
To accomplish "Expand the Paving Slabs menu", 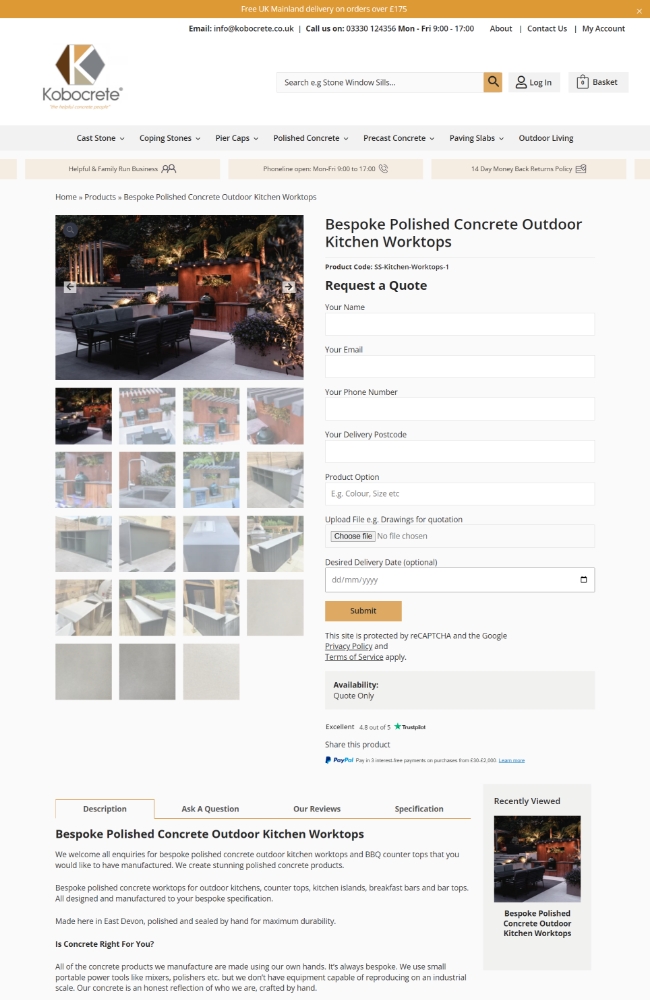I will point(476,138).
